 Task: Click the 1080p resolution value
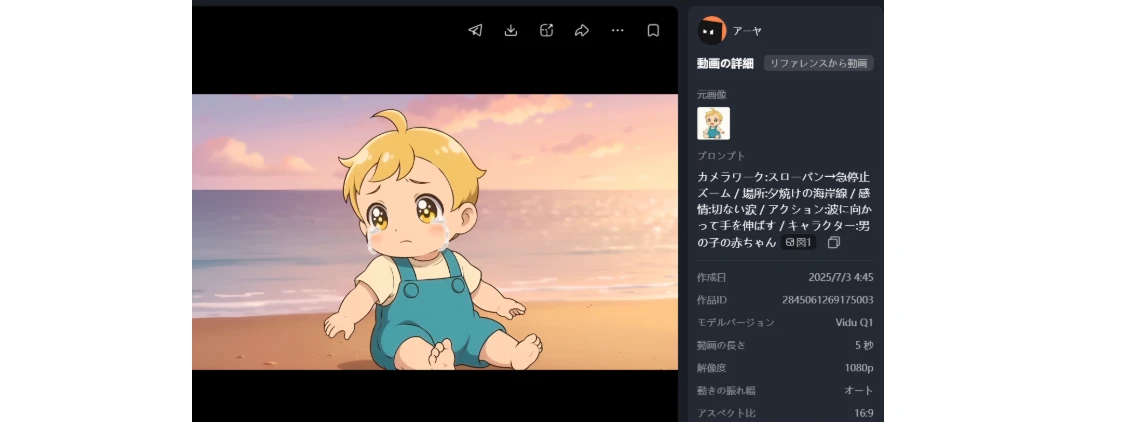(x=859, y=368)
